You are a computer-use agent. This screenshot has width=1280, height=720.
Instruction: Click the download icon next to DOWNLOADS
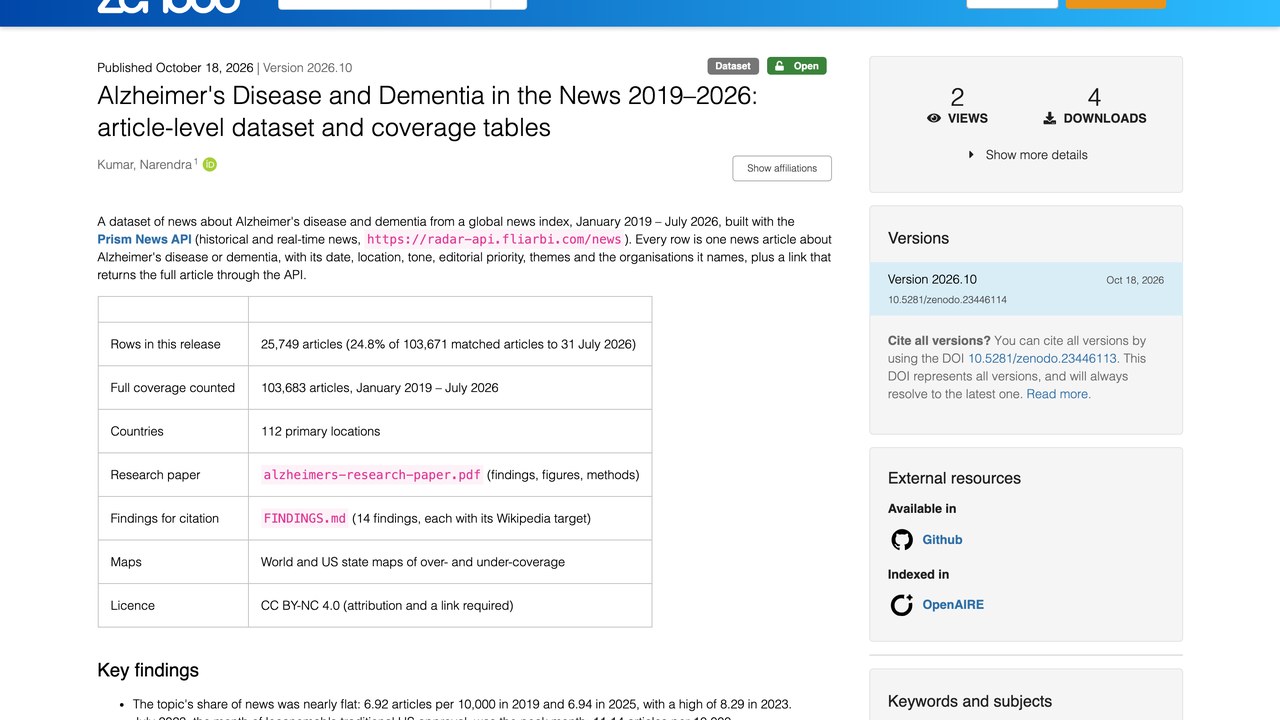(x=1050, y=118)
